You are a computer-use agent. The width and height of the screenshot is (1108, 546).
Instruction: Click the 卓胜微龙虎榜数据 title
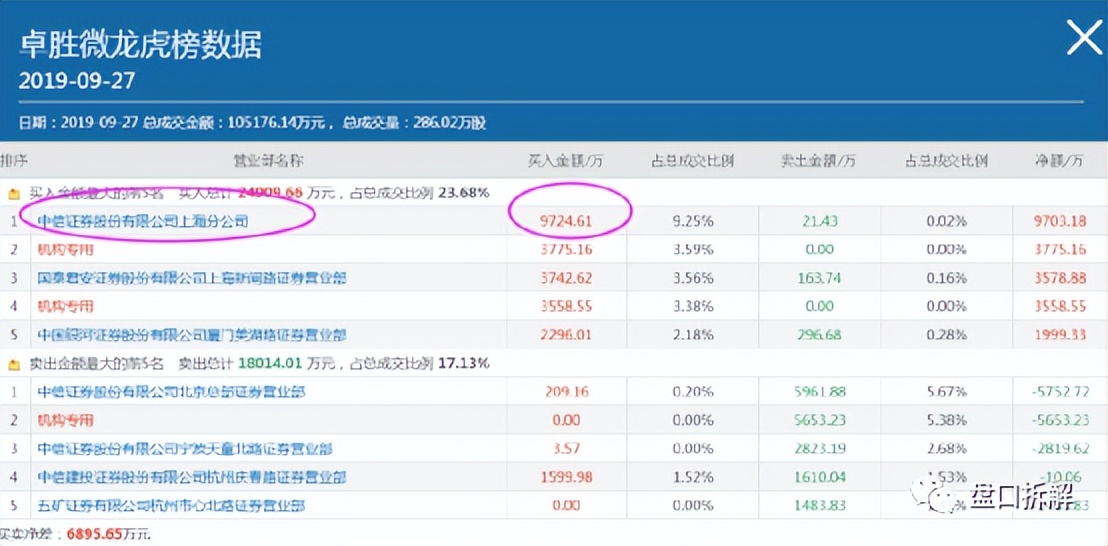tap(140, 45)
